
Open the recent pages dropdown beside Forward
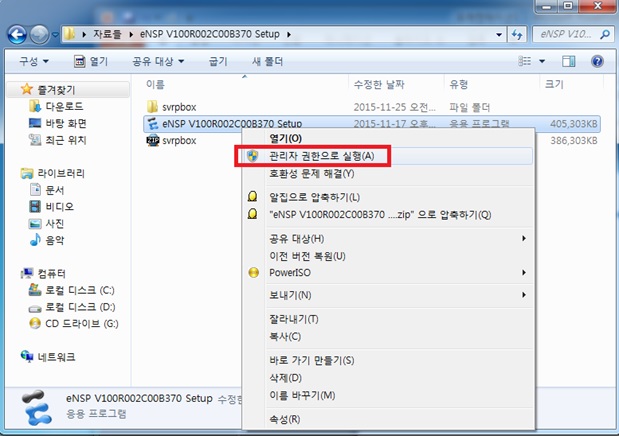(x=55, y=35)
